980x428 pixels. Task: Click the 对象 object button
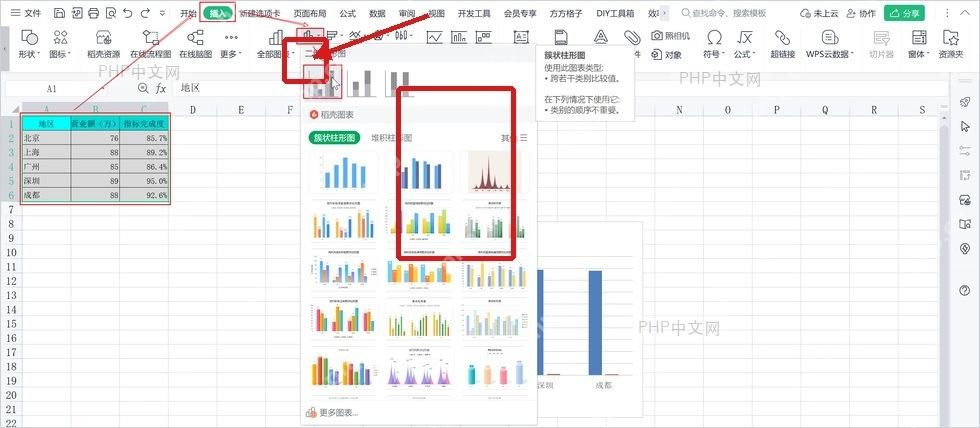coord(666,54)
